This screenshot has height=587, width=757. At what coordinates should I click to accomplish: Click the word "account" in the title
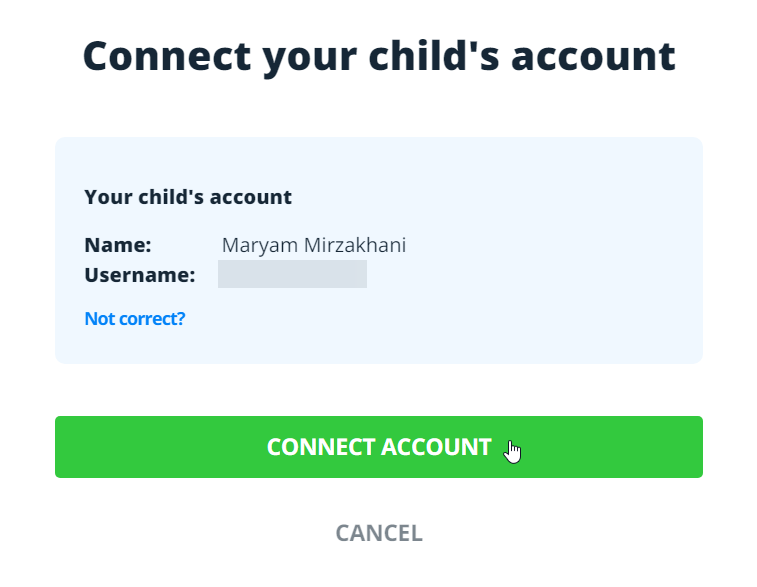click(x=593, y=56)
